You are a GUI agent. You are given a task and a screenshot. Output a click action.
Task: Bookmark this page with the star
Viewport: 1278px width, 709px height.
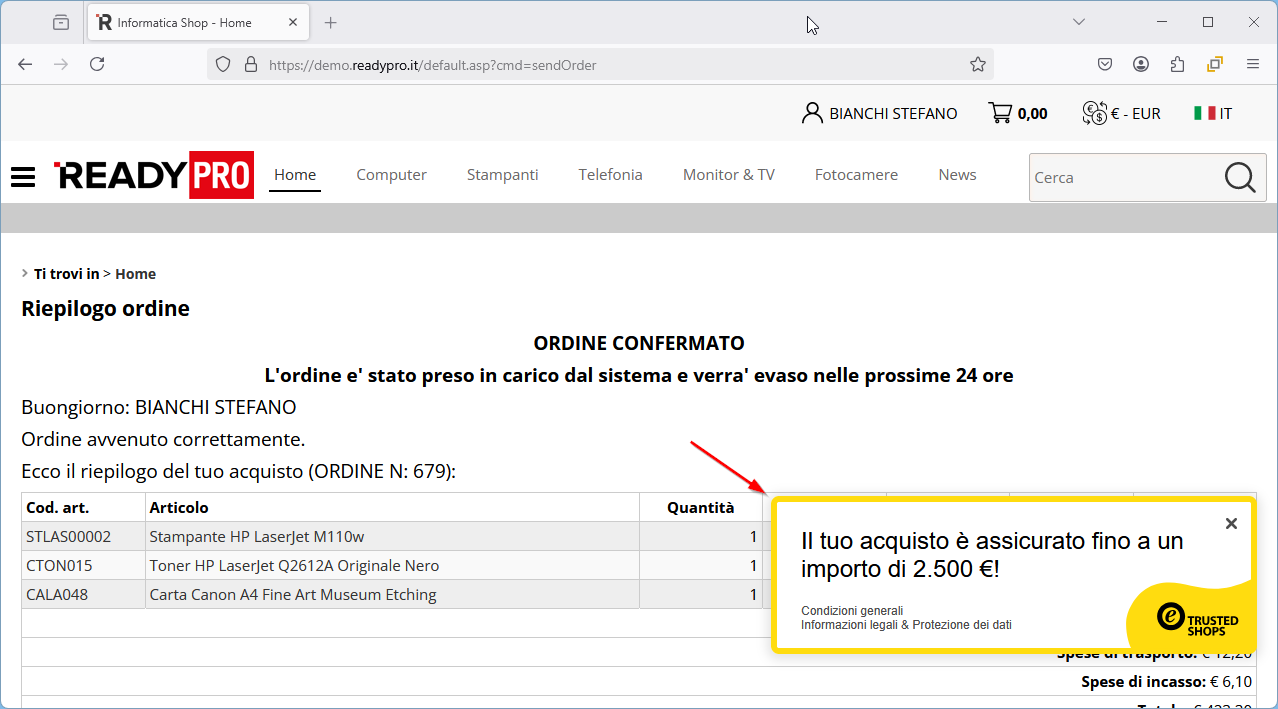pyautogui.click(x=978, y=64)
